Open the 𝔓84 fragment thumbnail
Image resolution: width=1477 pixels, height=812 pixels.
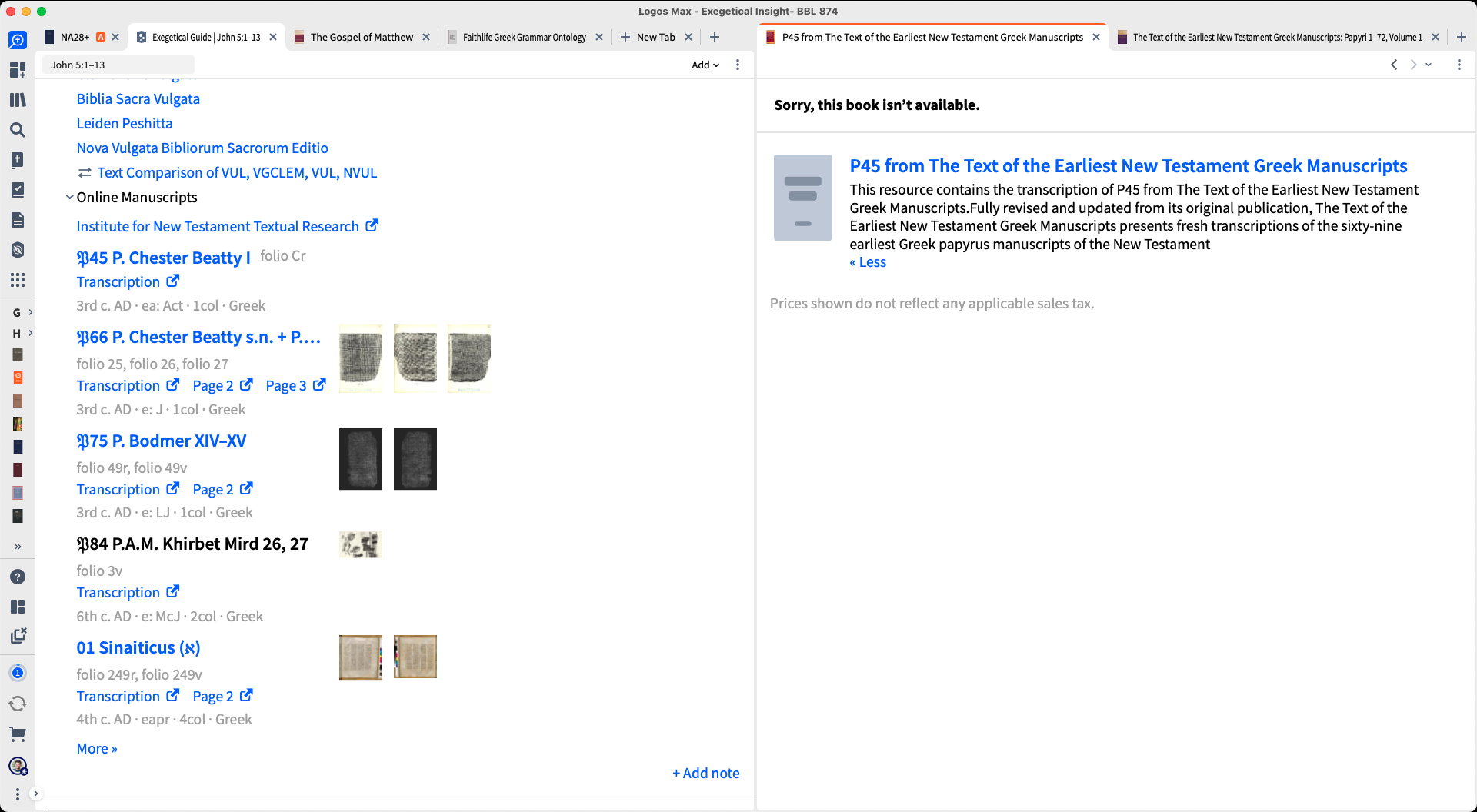point(361,545)
